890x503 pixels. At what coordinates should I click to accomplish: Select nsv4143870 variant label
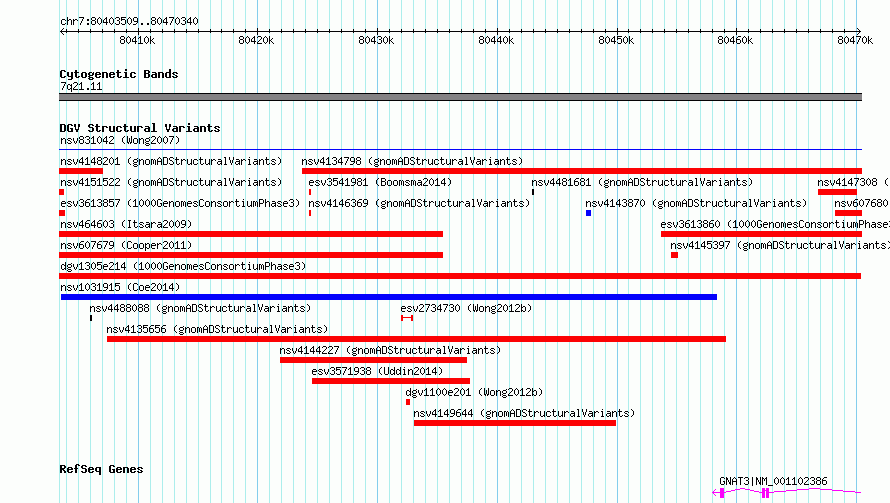pos(696,203)
